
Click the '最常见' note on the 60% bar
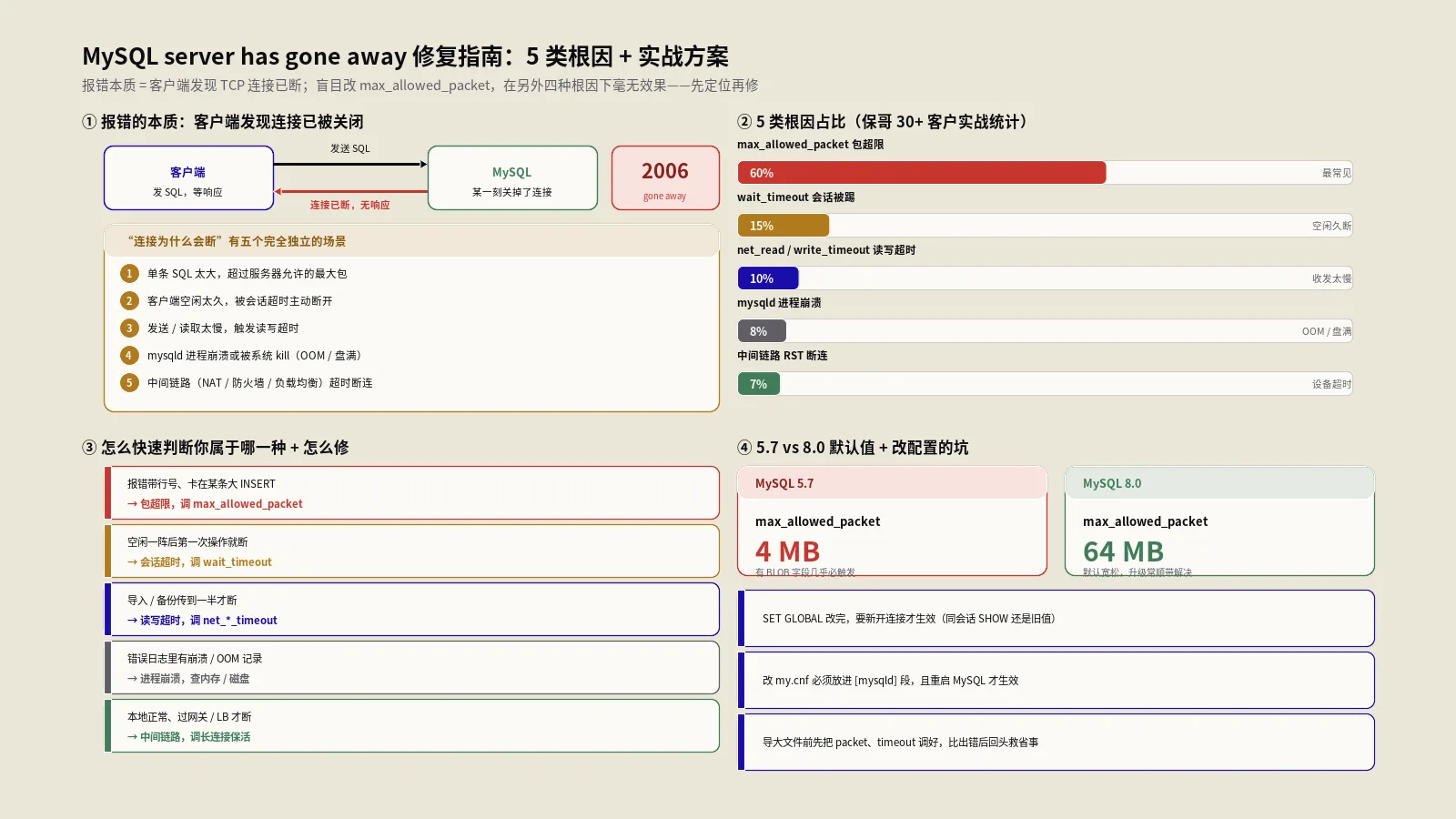pyautogui.click(x=1336, y=173)
